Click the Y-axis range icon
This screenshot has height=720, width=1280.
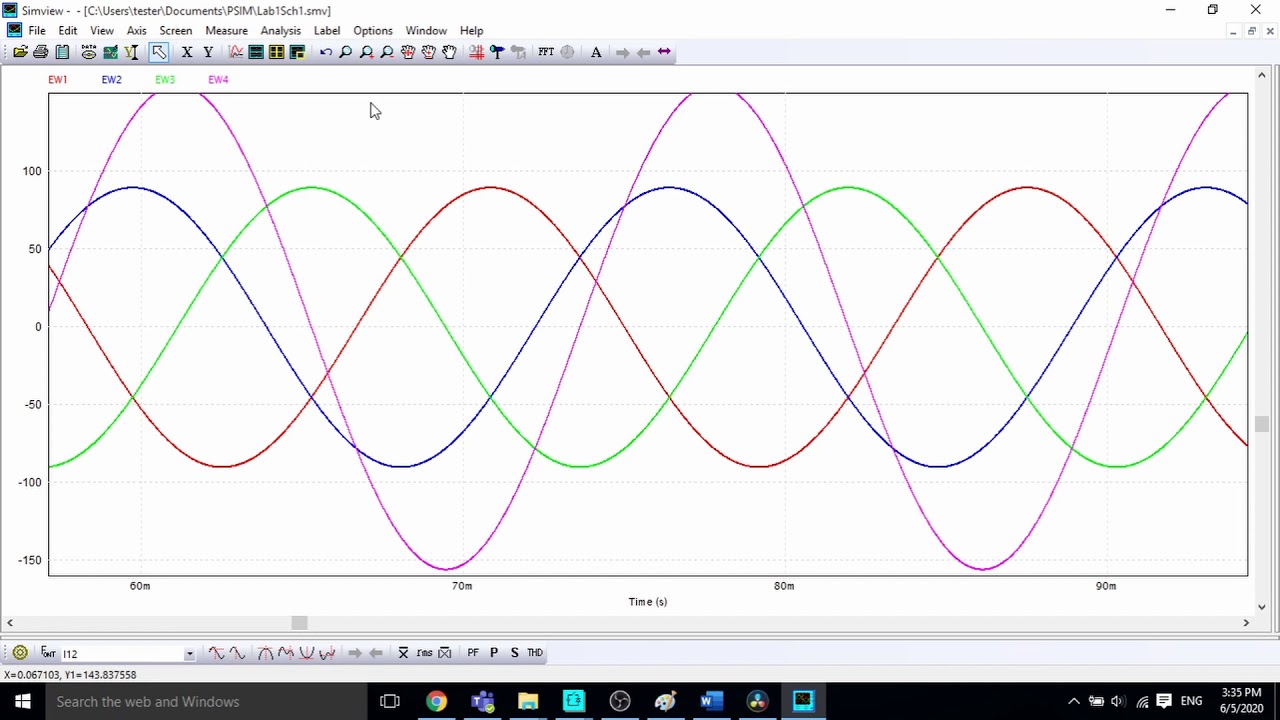pyautogui.click(x=131, y=52)
